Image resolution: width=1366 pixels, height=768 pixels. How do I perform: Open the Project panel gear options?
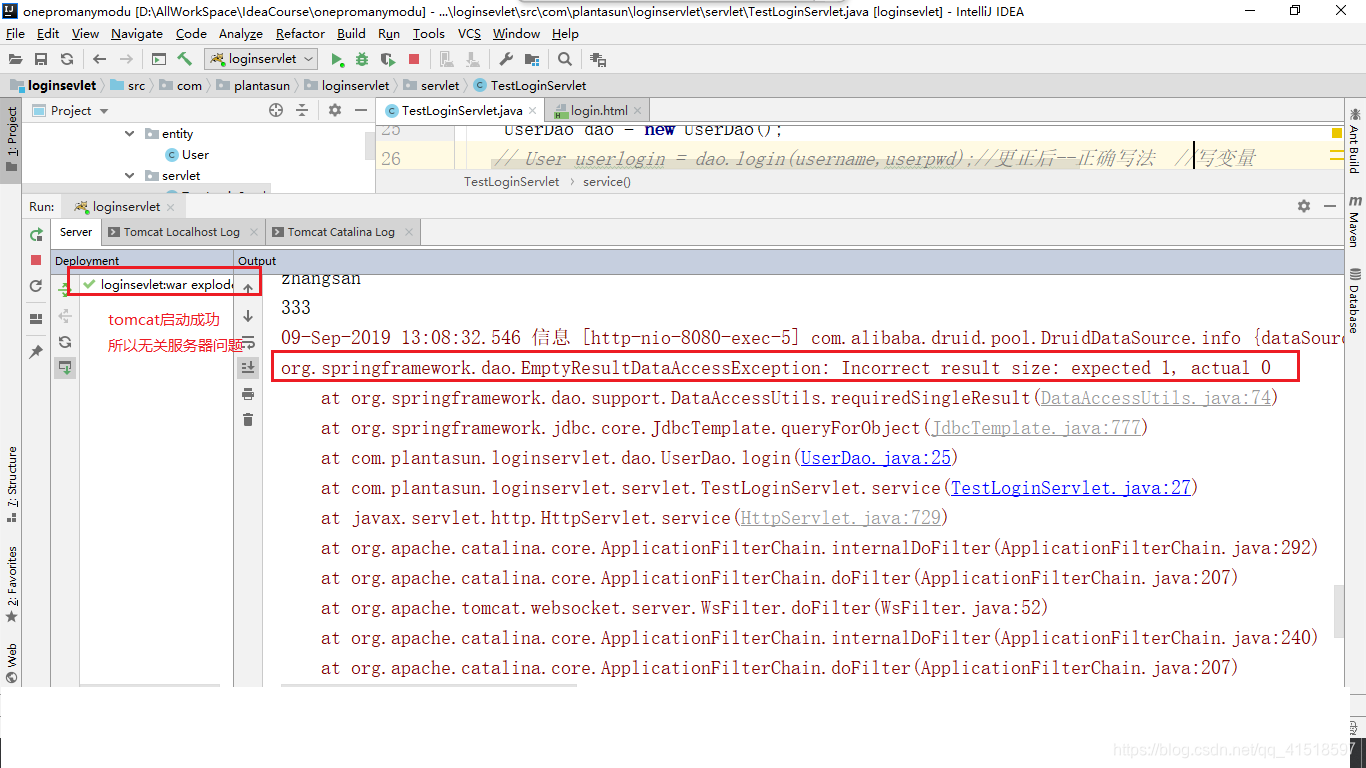pyautogui.click(x=335, y=110)
